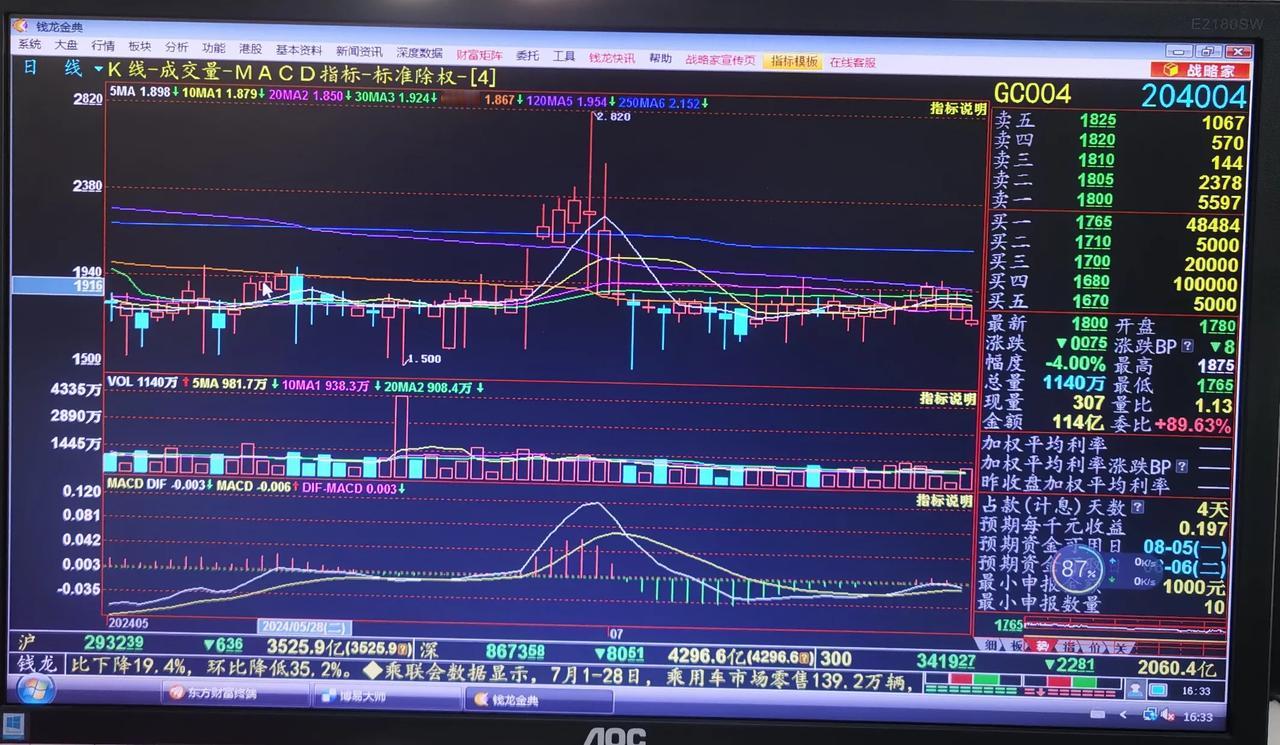The height and width of the screenshot is (745, 1280).
Task: Click help icon beside 加权平均利率涨跌BP
Action: (1182, 467)
